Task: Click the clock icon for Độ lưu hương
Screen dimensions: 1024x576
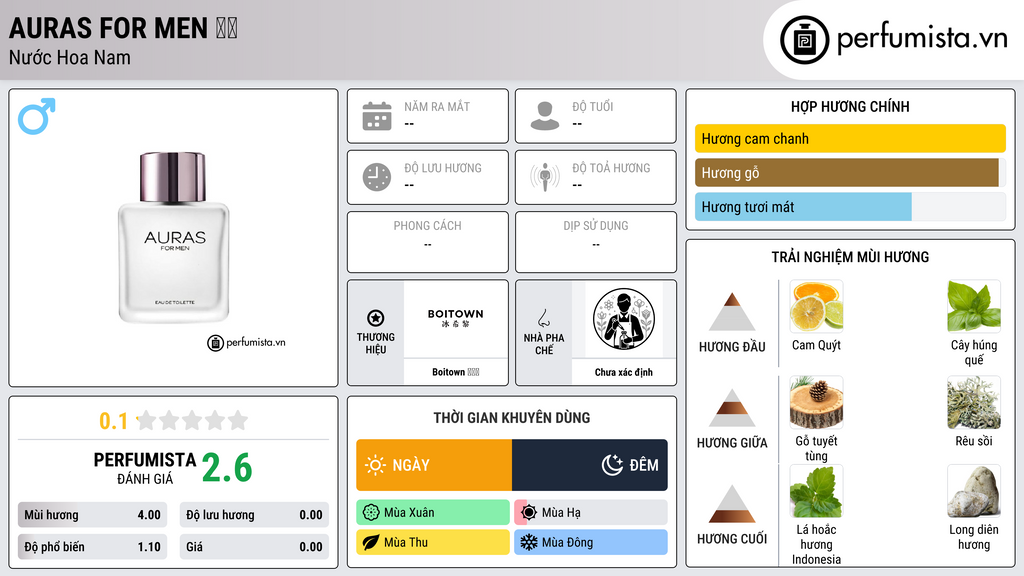Action: tap(377, 177)
